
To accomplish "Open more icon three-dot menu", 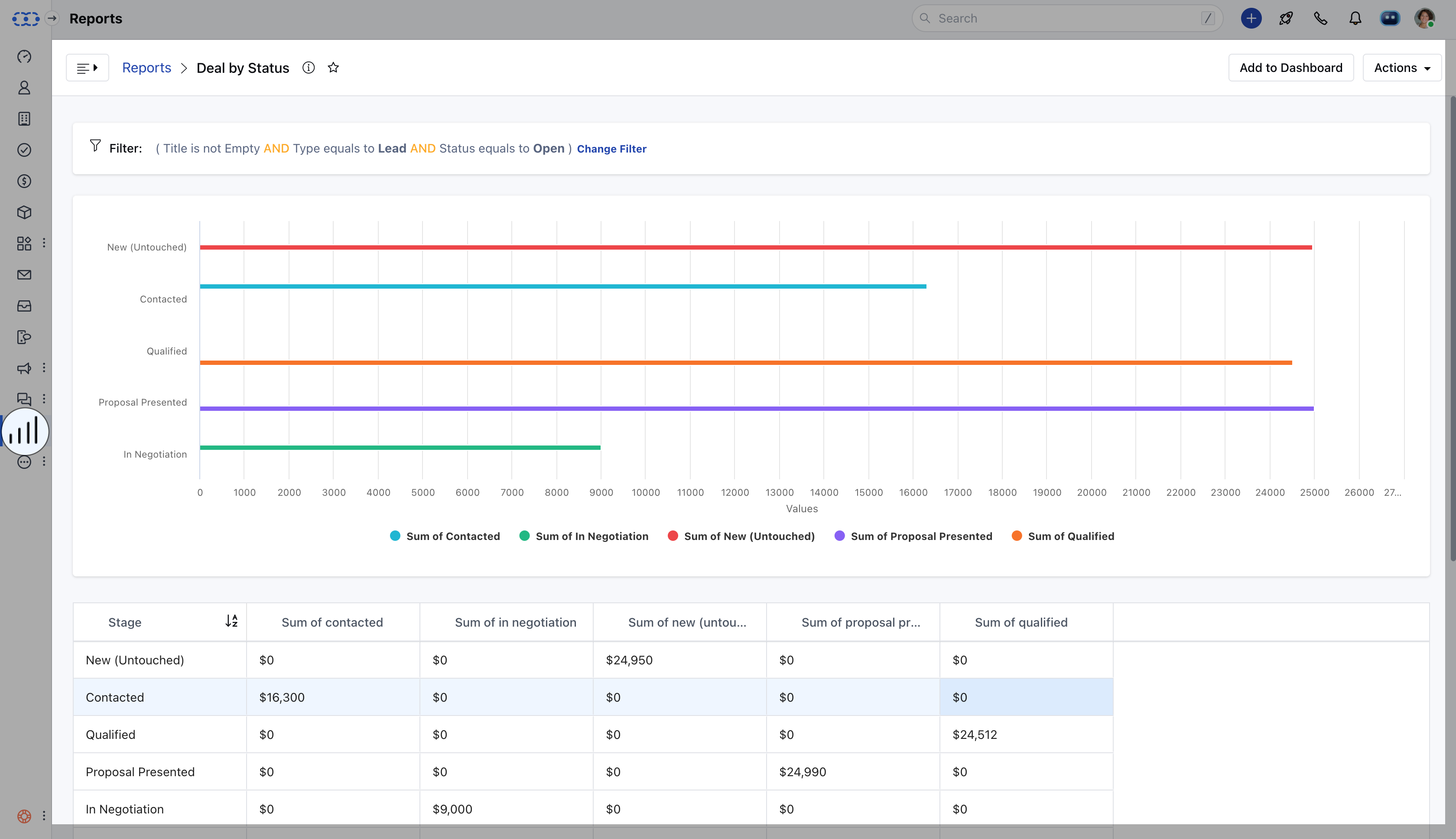I will click(x=44, y=461).
